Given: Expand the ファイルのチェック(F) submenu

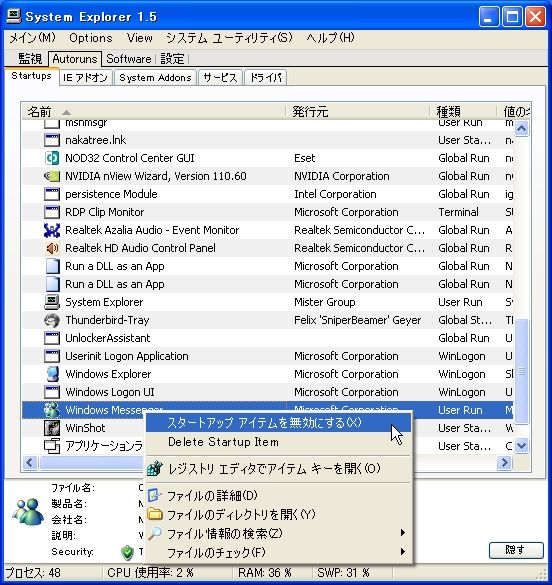Looking at the screenshot, I should click(x=278, y=553).
